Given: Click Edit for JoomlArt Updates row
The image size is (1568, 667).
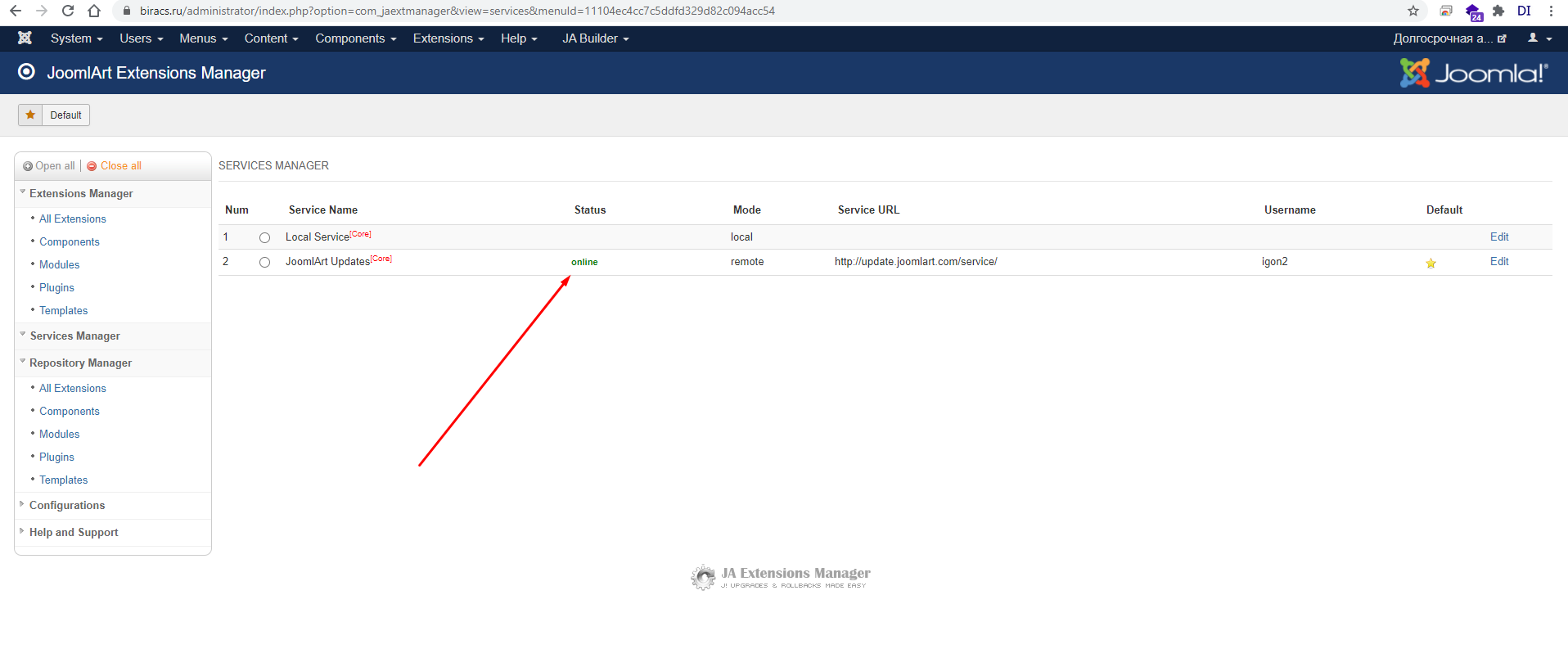Looking at the screenshot, I should pyautogui.click(x=1499, y=261).
